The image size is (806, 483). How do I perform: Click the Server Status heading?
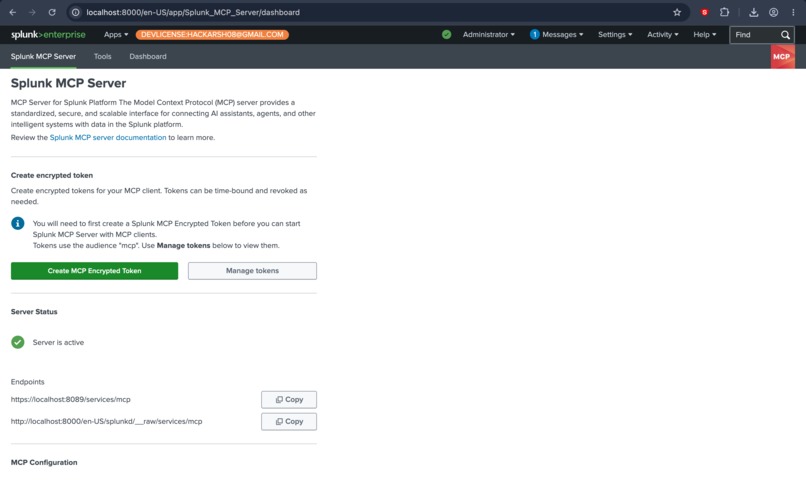tap(34, 312)
